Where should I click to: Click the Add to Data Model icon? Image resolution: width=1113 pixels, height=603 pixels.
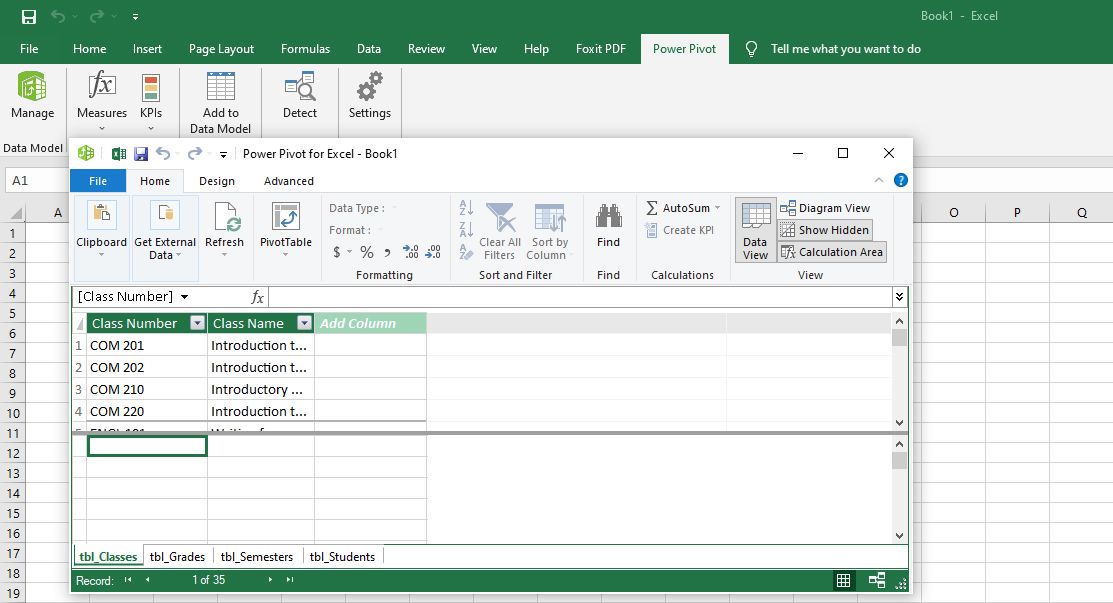coord(220,88)
